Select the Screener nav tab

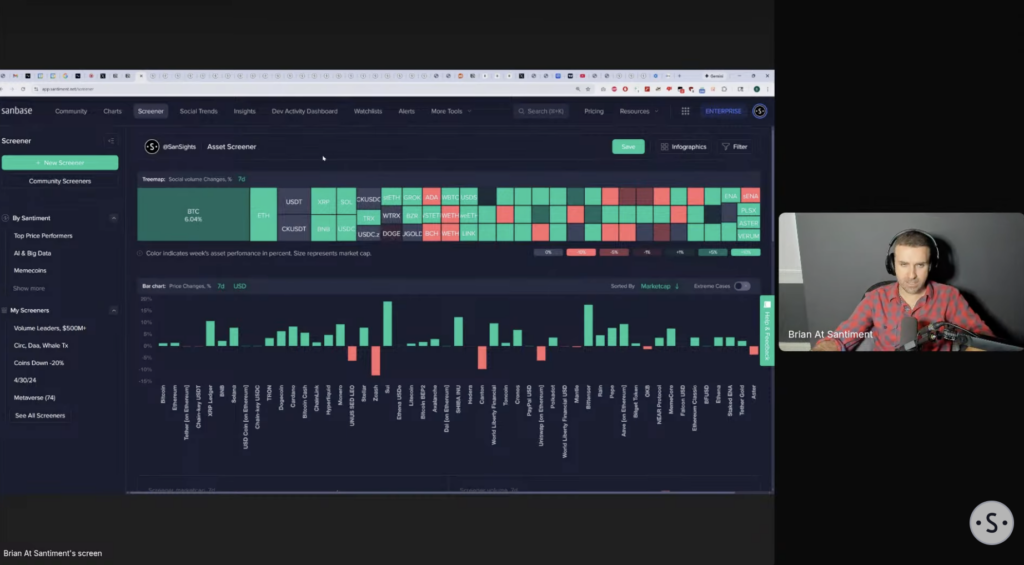(x=151, y=111)
